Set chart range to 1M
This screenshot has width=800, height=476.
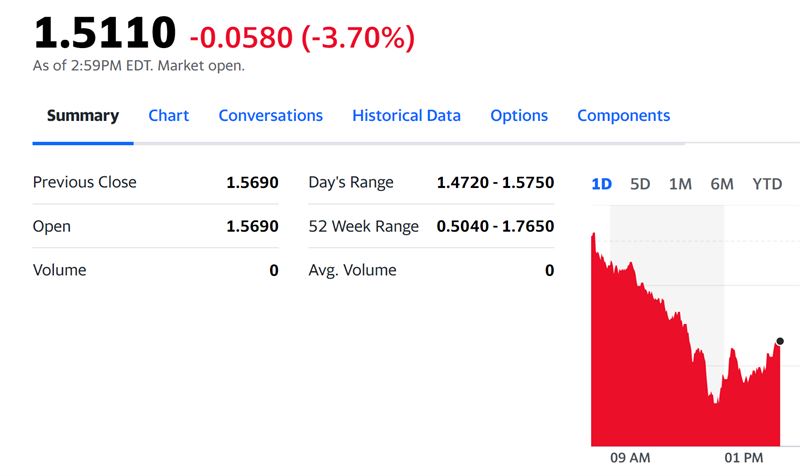[680, 184]
